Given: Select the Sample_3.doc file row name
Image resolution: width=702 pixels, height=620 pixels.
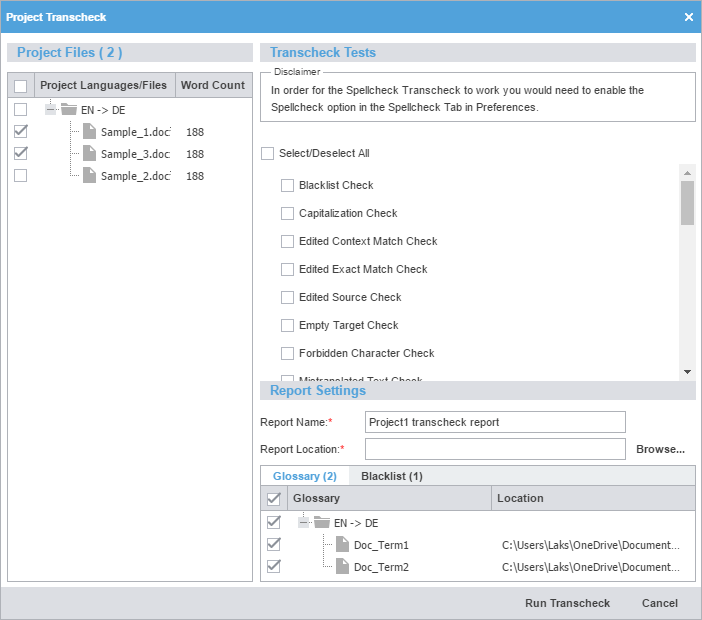Looking at the screenshot, I should [136, 154].
